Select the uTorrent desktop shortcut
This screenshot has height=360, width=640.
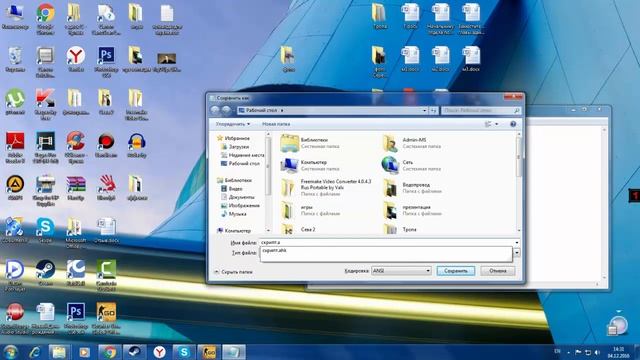click(15, 101)
